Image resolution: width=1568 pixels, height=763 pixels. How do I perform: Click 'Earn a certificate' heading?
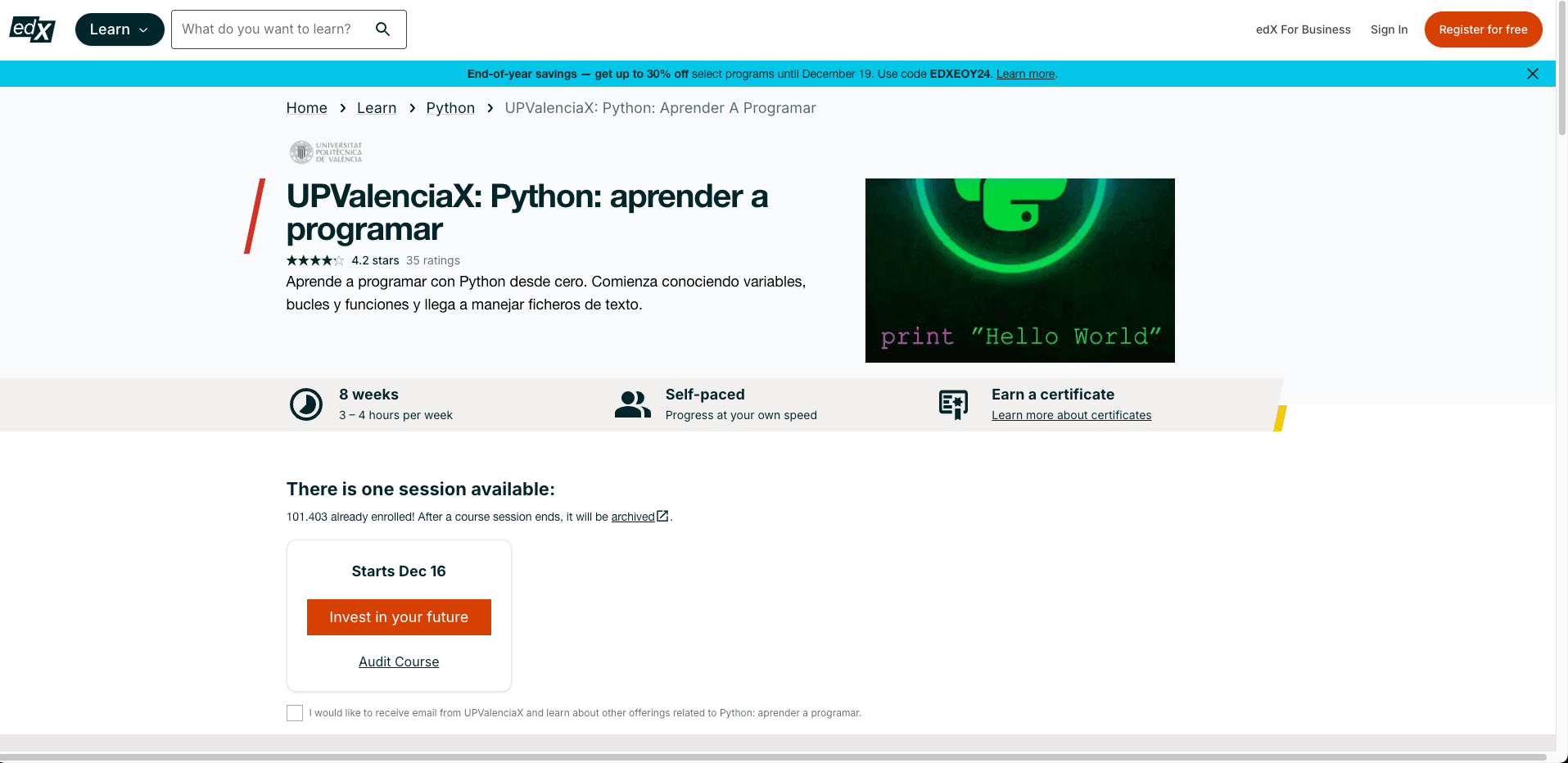click(x=1053, y=395)
